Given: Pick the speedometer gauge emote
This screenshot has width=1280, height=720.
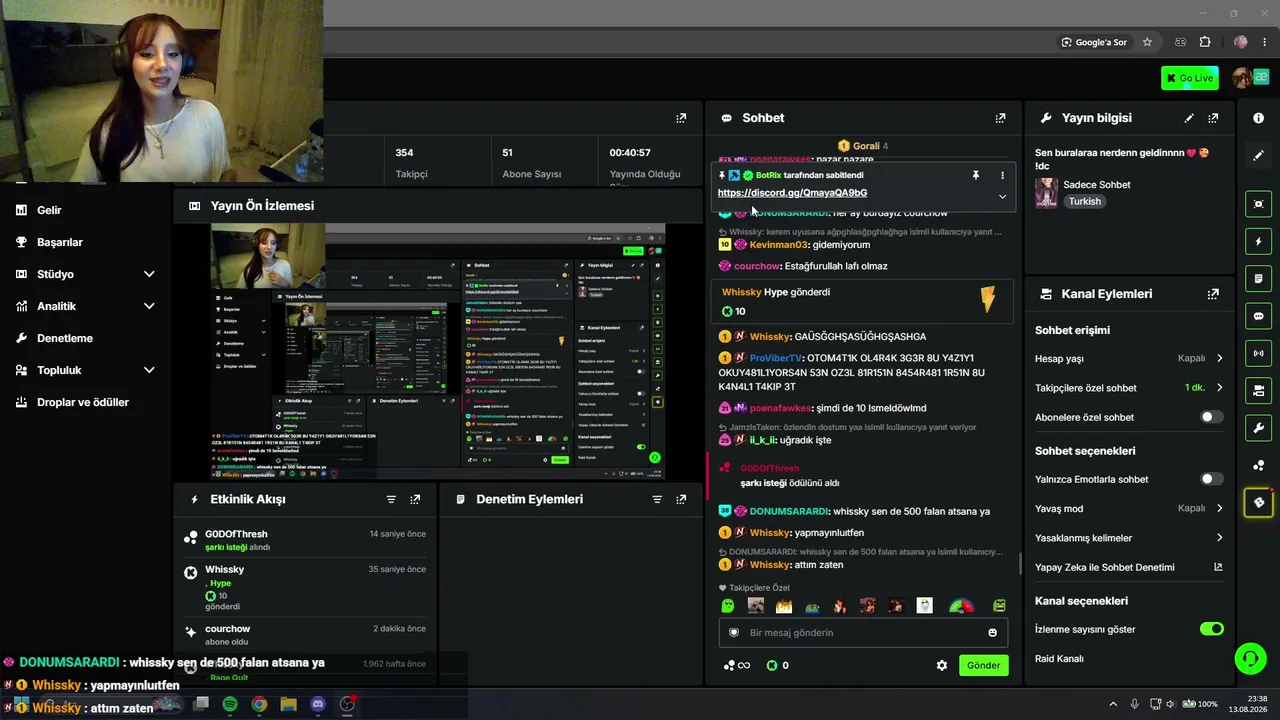Looking at the screenshot, I should click(x=961, y=606).
